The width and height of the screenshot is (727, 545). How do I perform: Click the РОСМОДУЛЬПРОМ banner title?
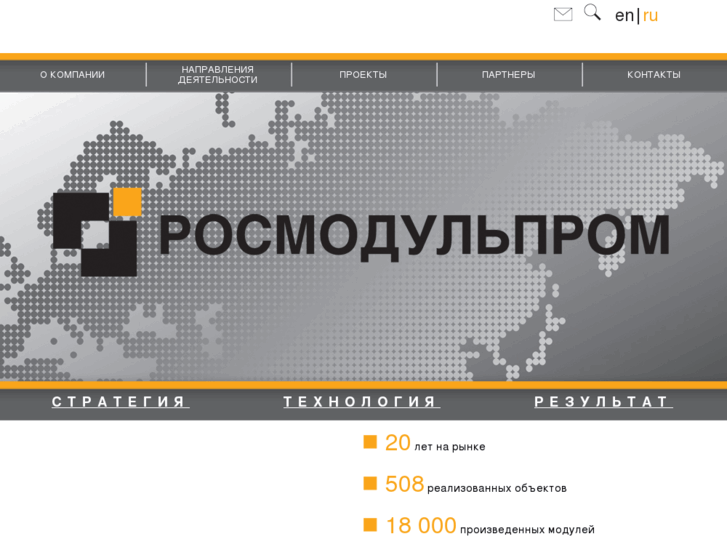point(415,236)
